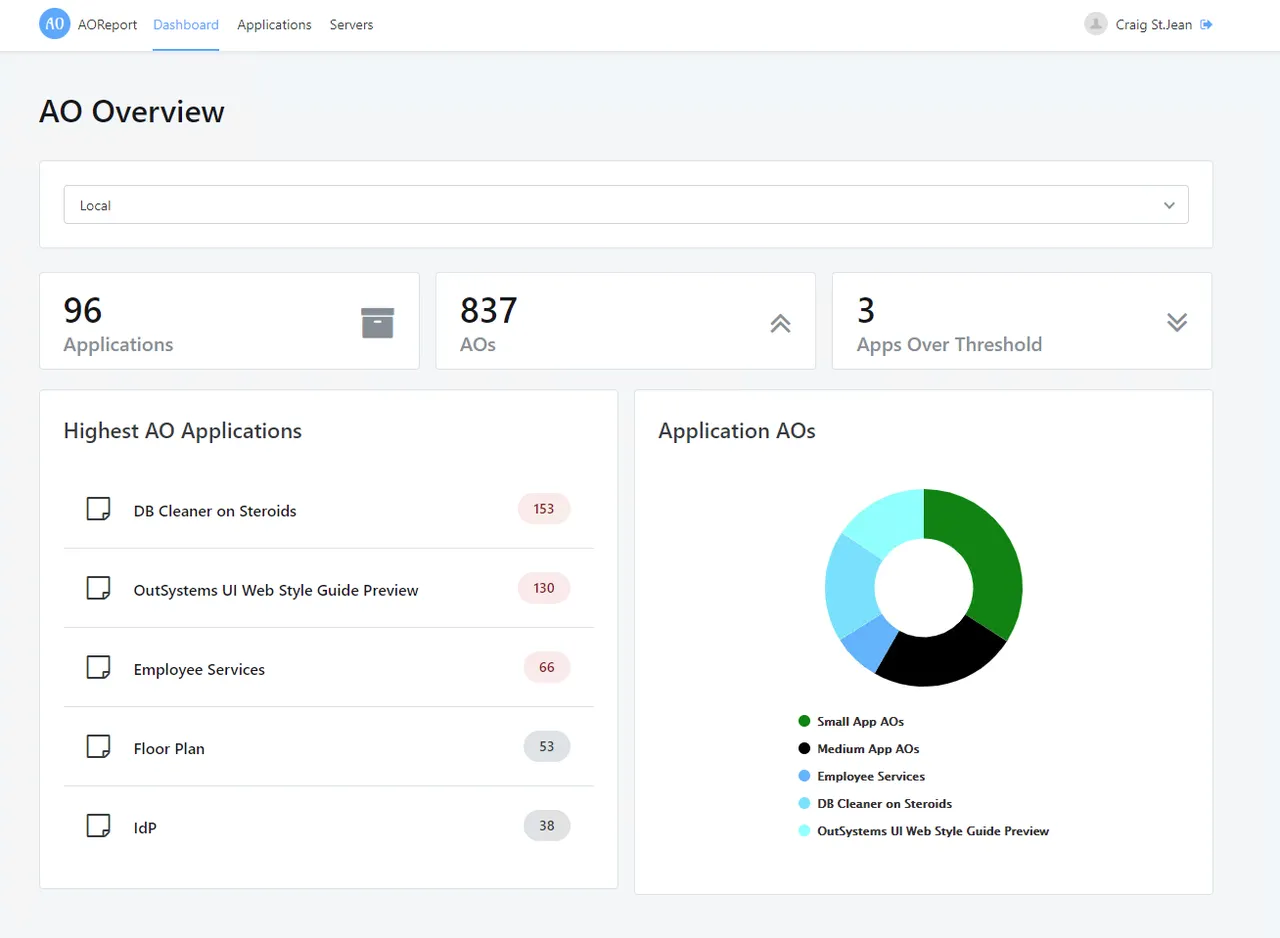
Task: Click the double up chevron icon in AOs card
Action: coord(780,323)
